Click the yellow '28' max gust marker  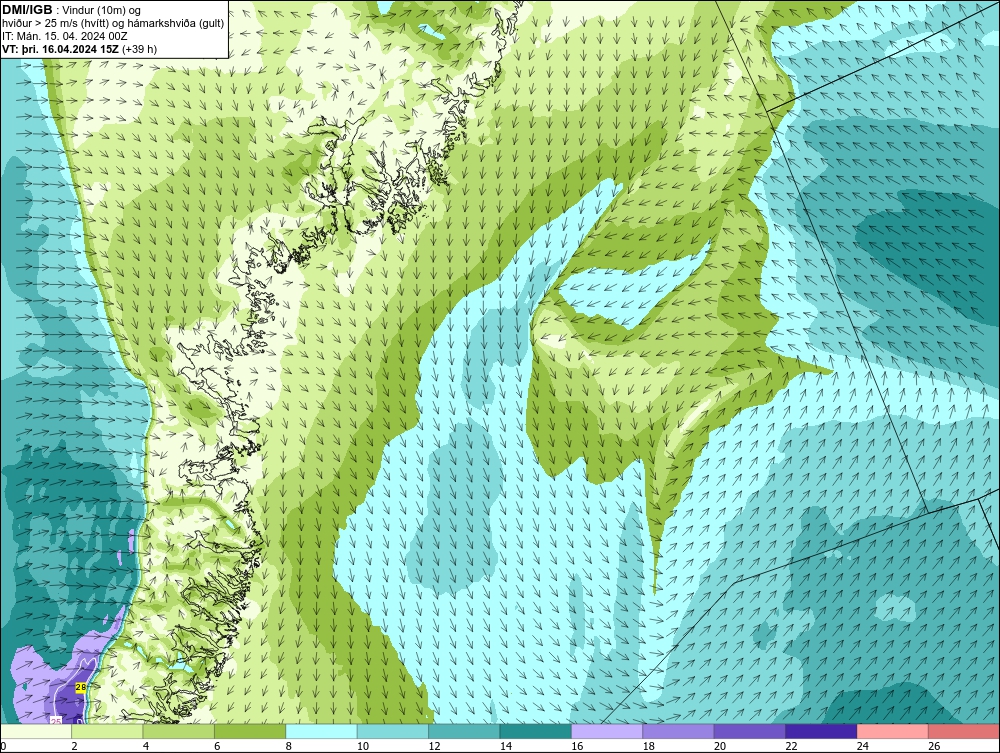point(81,687)
